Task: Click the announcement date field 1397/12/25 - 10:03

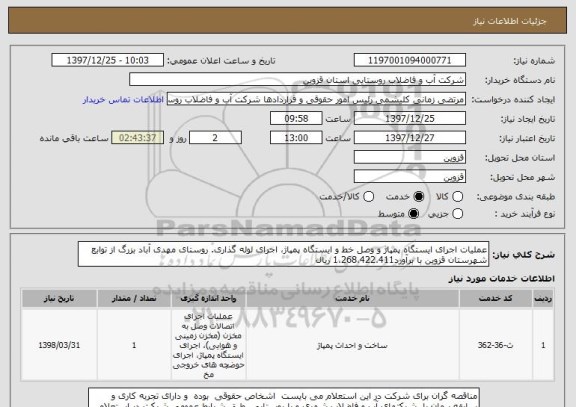Action: click(x=108, y=60)
